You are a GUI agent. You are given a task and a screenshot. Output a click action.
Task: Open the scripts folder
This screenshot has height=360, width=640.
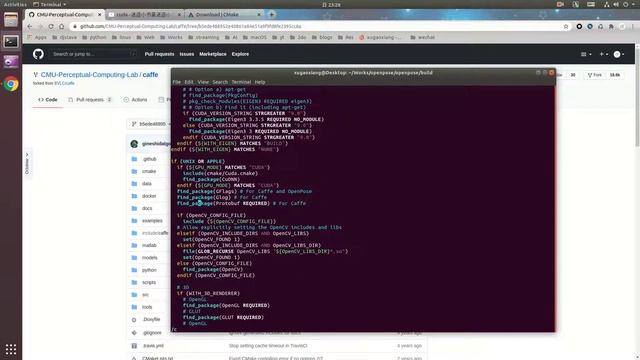point(149,282)
